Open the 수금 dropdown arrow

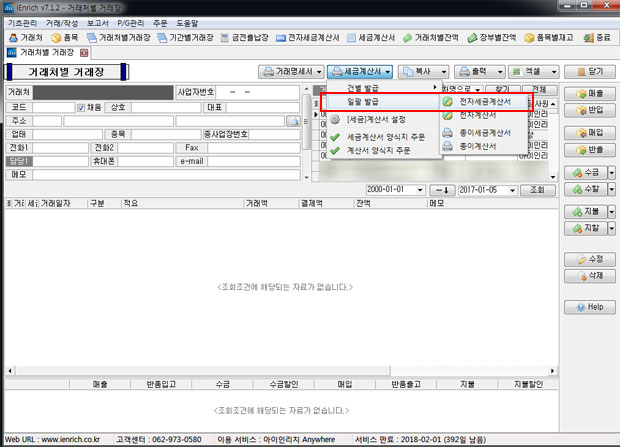[x=610, y=173]
